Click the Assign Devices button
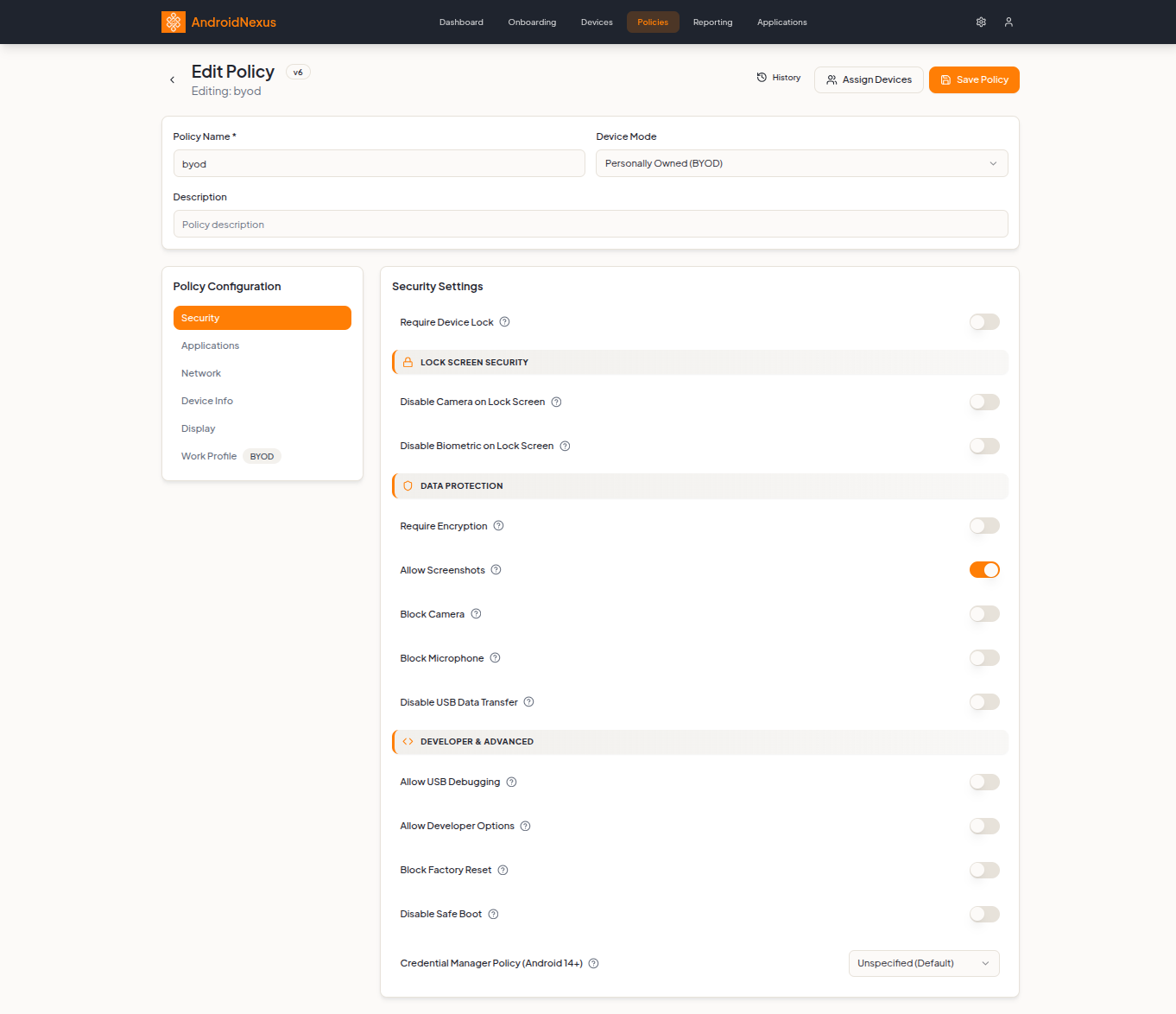The width and height of the screenshot is (1176, 1014). click(869, 79)
